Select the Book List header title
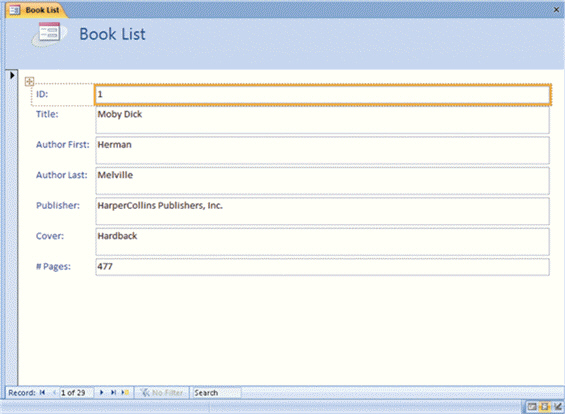The height and width of the screenshot is (414, 565). click(x=112, y=34)
